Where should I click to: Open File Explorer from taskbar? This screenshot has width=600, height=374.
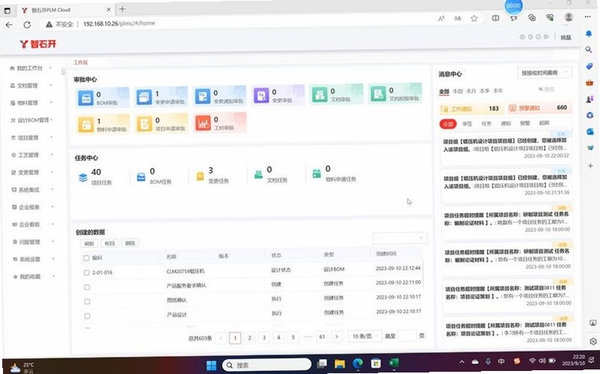click(339, 363)
